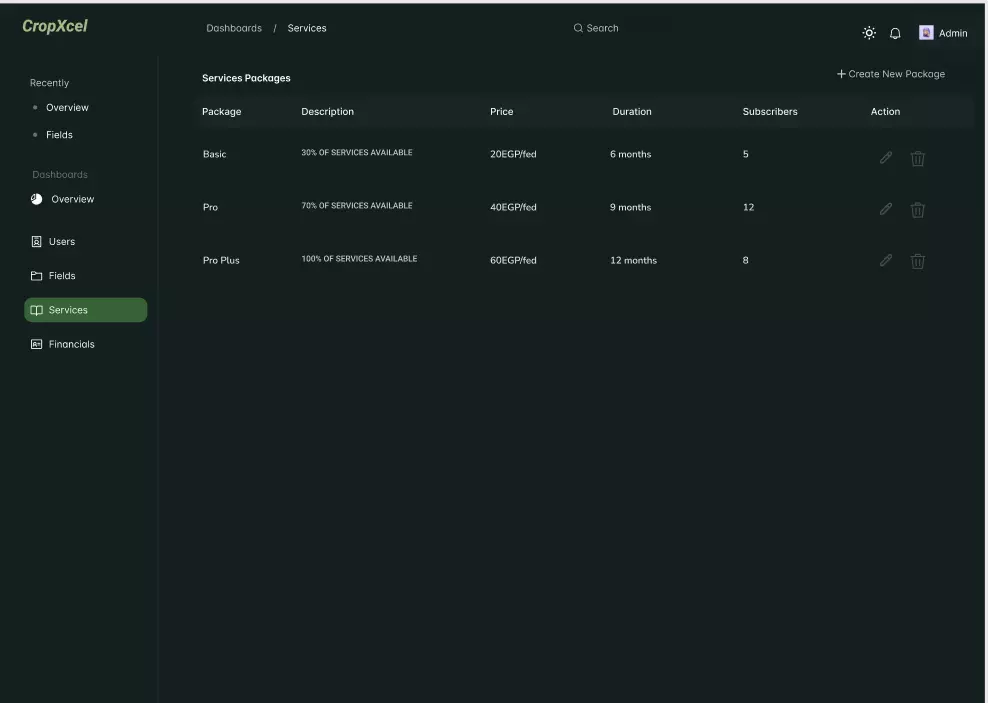
Task: Open the Users page in sidebar
Action: coord(62,242)
